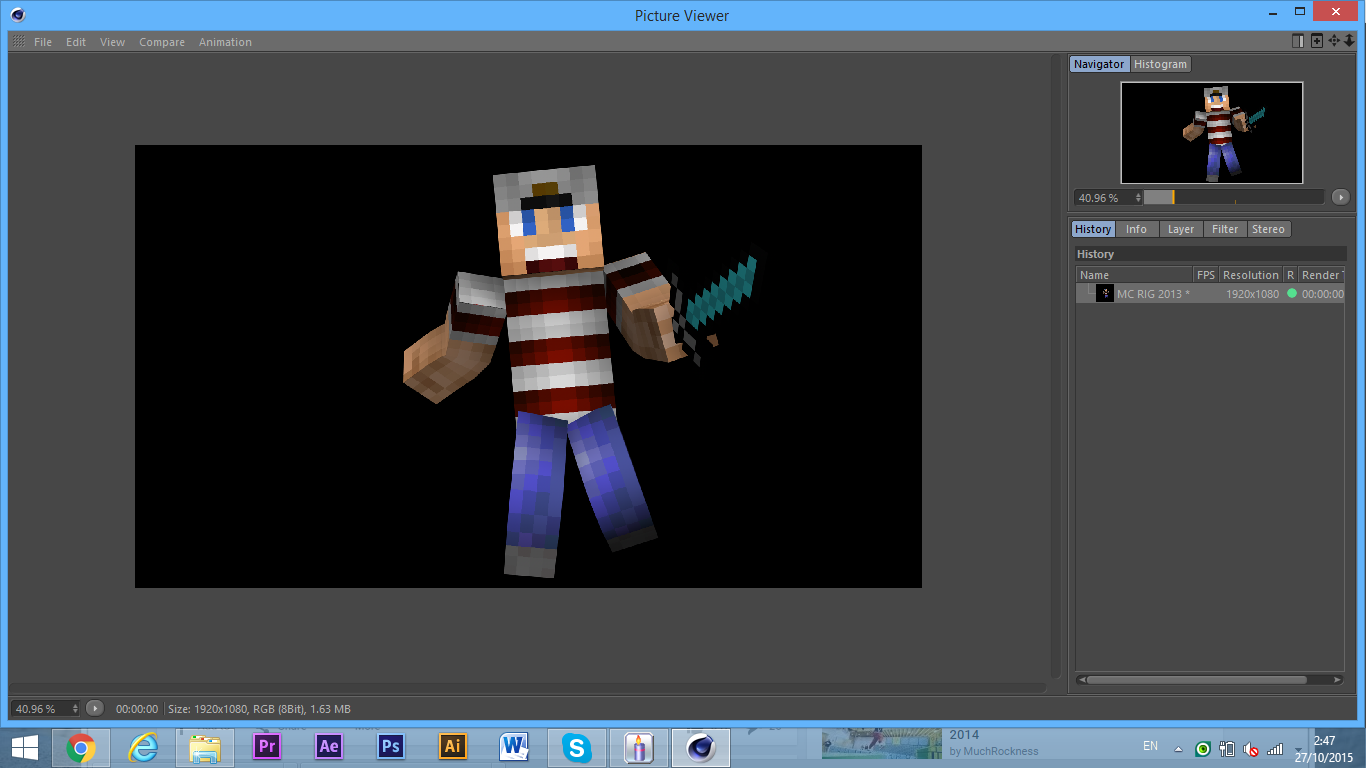The height and width of the screenshot is (768, 1366).
Task: Click the navigator preview thumbnail
Action: tap(1212, 132)
